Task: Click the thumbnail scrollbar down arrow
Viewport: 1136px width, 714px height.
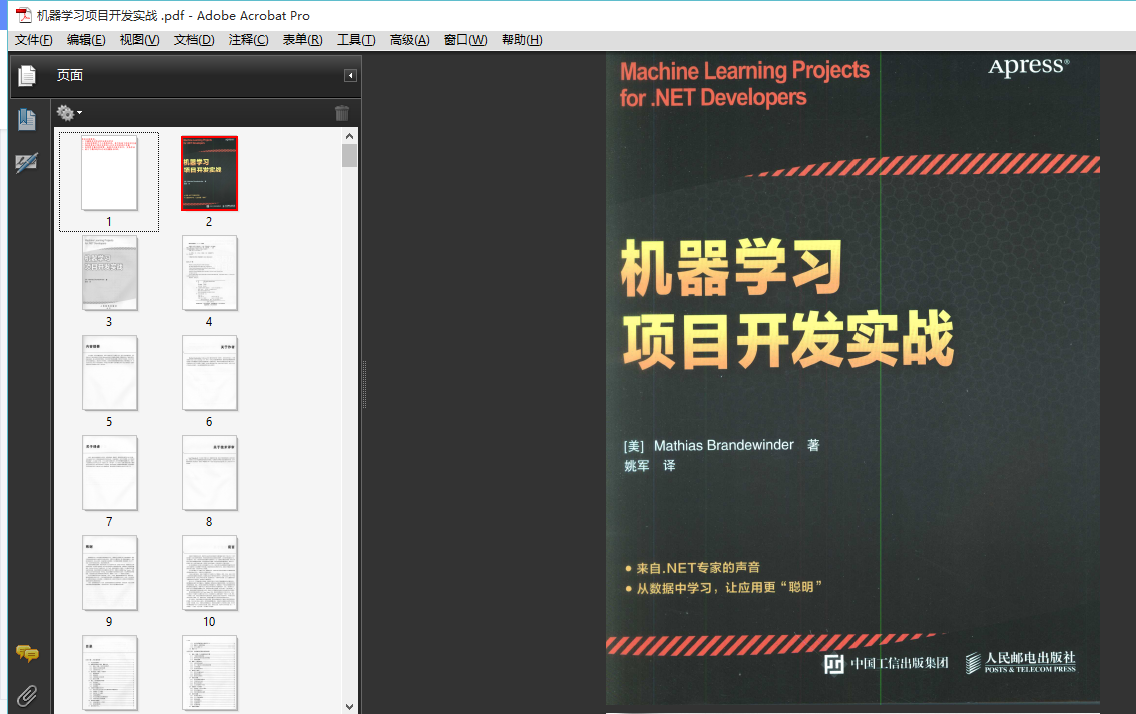Action: tap(349, 706)
